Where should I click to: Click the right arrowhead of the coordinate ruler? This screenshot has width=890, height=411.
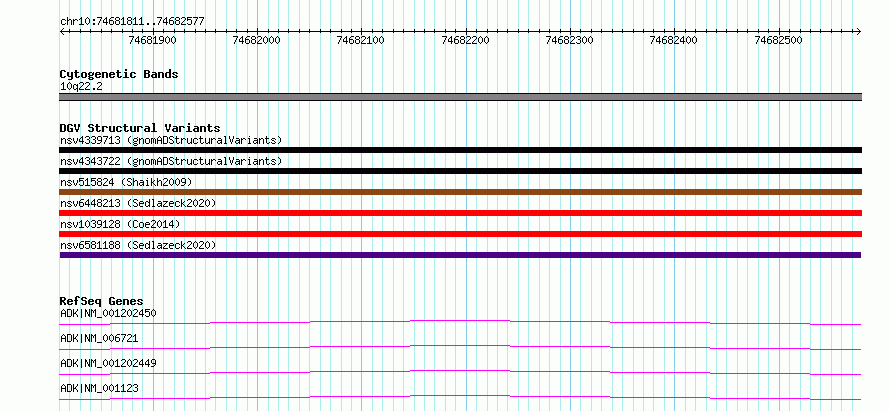(859, 31)
